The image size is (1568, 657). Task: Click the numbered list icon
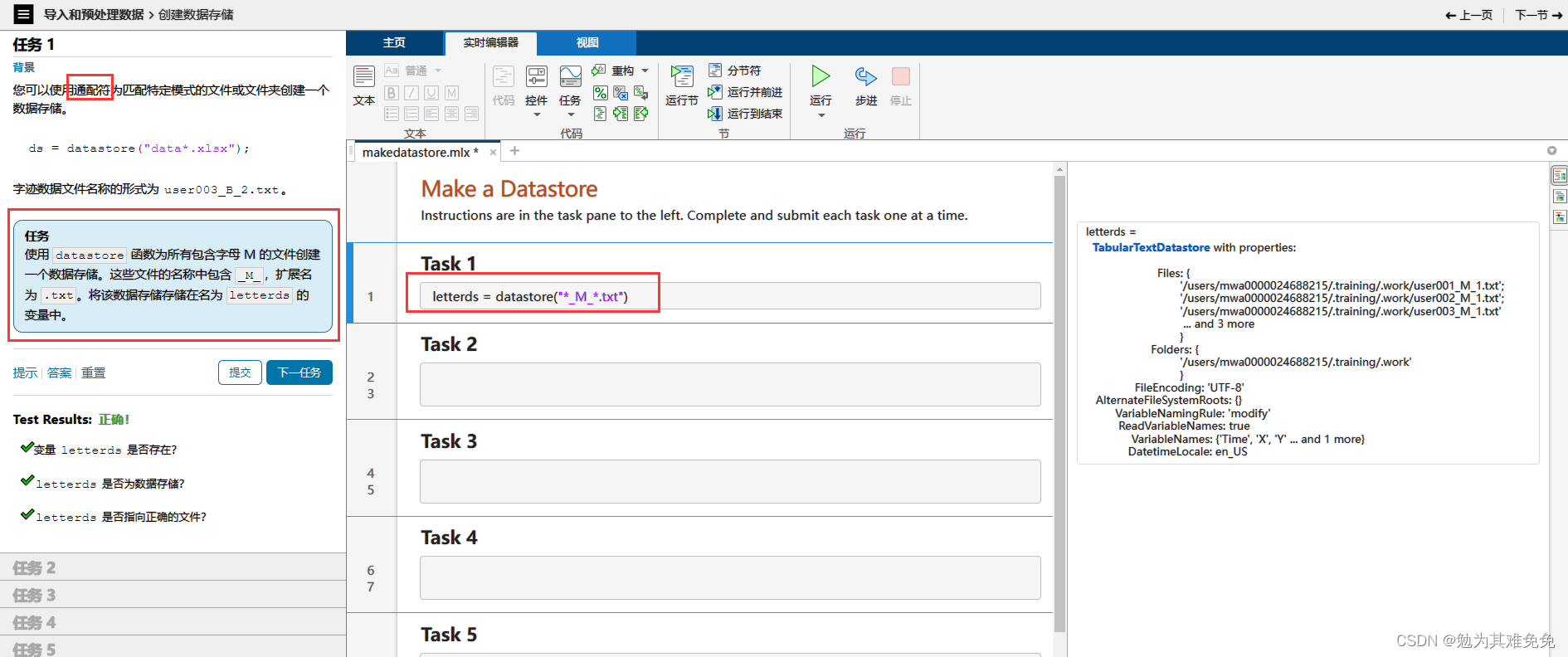point(411,114)
